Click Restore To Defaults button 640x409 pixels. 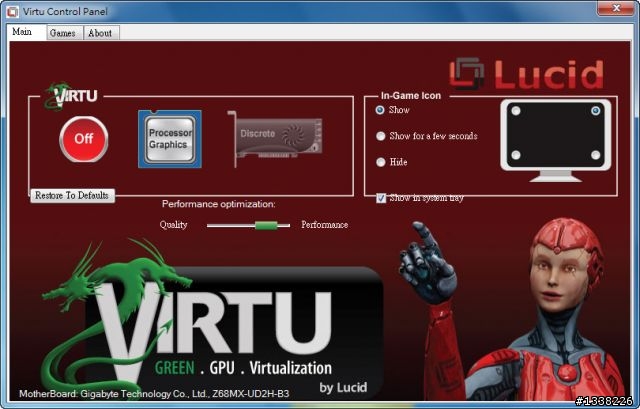72,196
